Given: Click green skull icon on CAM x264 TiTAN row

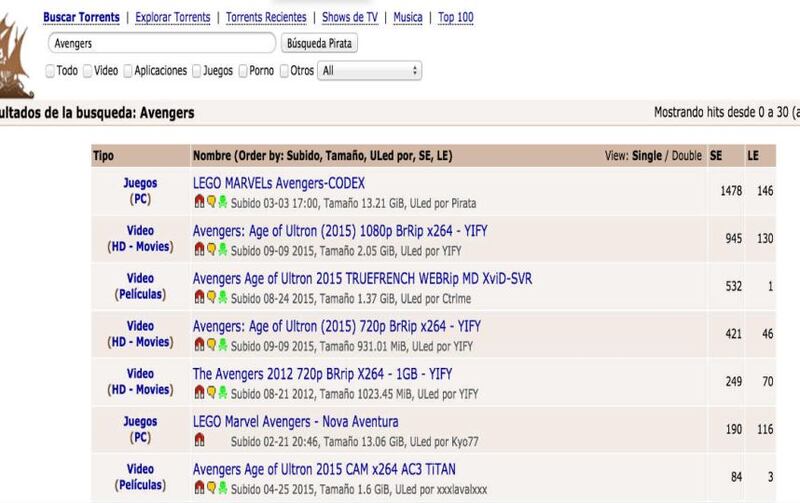Looking at the screenshot, I should [223, 488].
